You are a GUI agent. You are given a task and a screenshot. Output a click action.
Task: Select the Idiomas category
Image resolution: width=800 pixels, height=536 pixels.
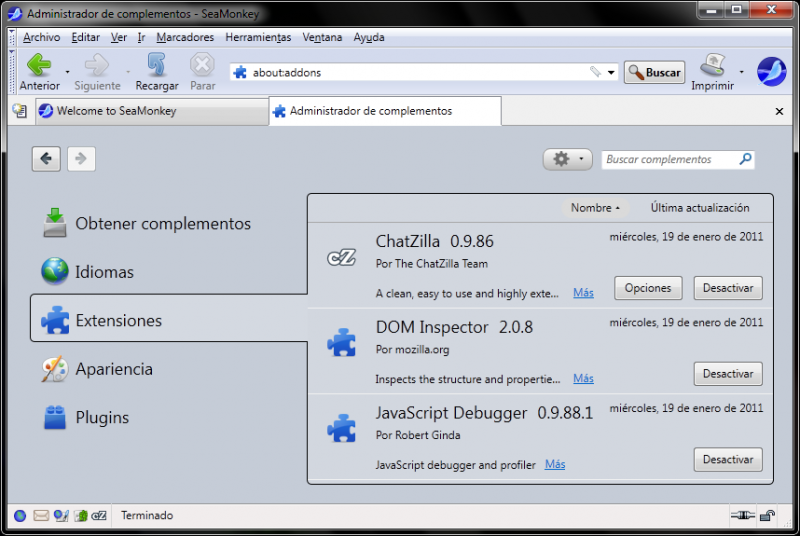click(x=168, y=272)
